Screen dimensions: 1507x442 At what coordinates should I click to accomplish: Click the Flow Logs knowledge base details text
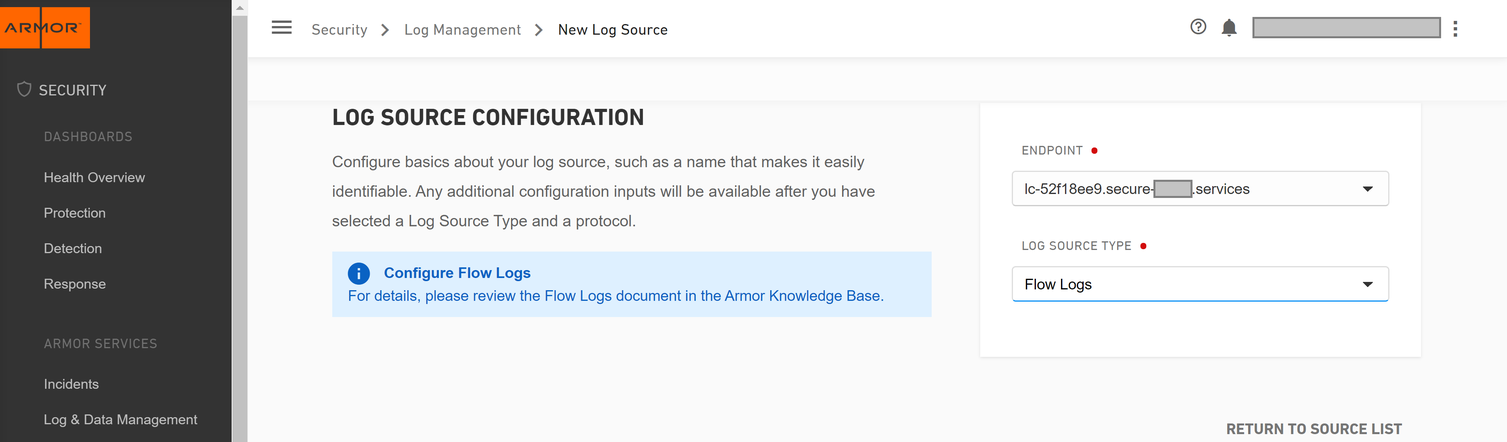click(616, 296)
